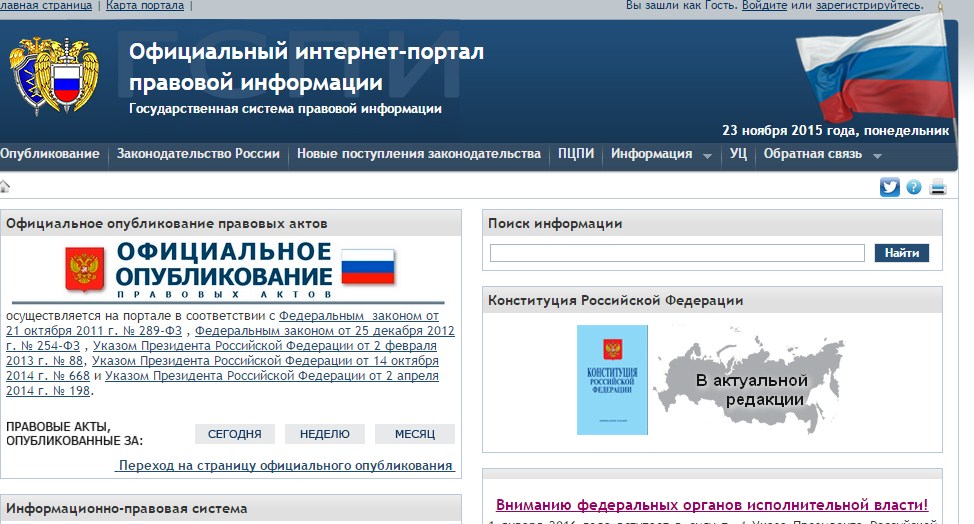Image resolution: width=974 pixels, height=524 pixels.
Task: Click header 'Конституция Российской Федерации'
Action: pyautogui.click(x=616, y=300)
